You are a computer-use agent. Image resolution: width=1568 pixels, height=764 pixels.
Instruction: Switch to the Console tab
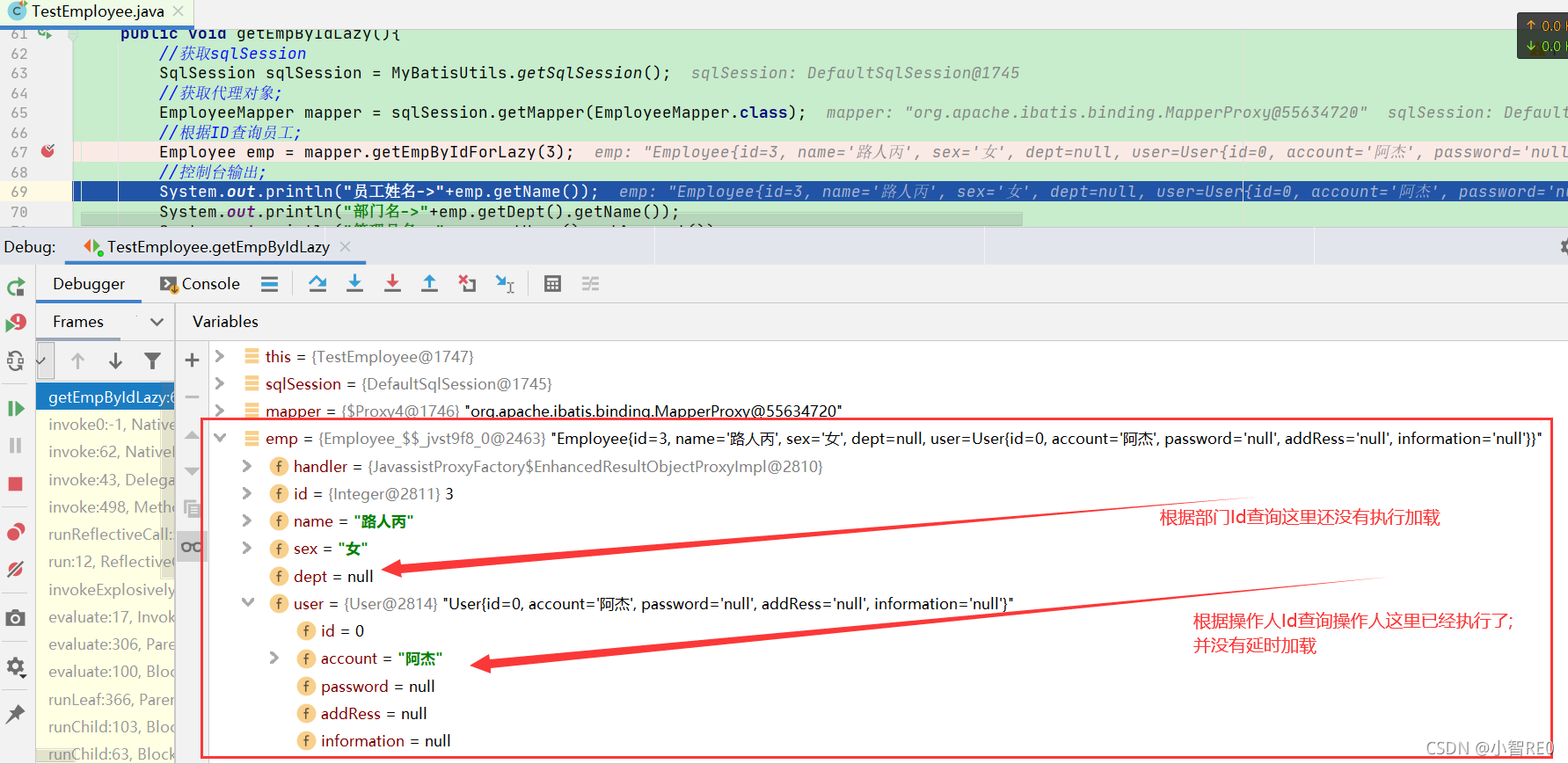tap(200, 284)
